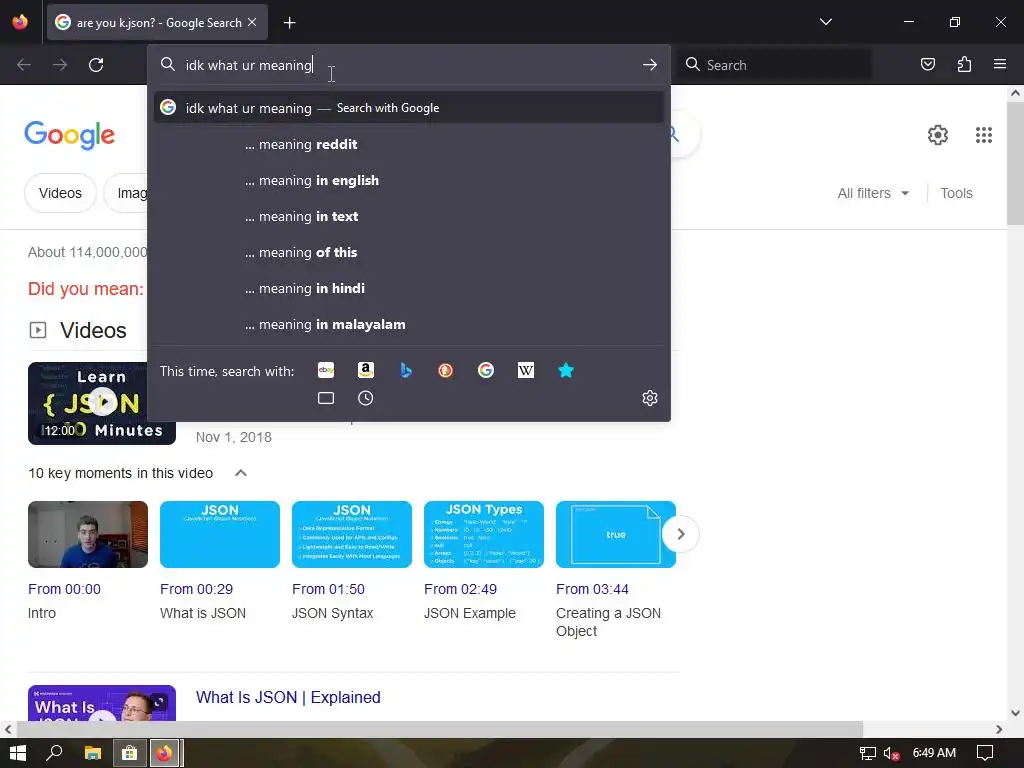The width and height of the screenshot is (1024, 768).
Task: Click the 'What Is JSON' video thumbnail
Action: pos(102,703)
